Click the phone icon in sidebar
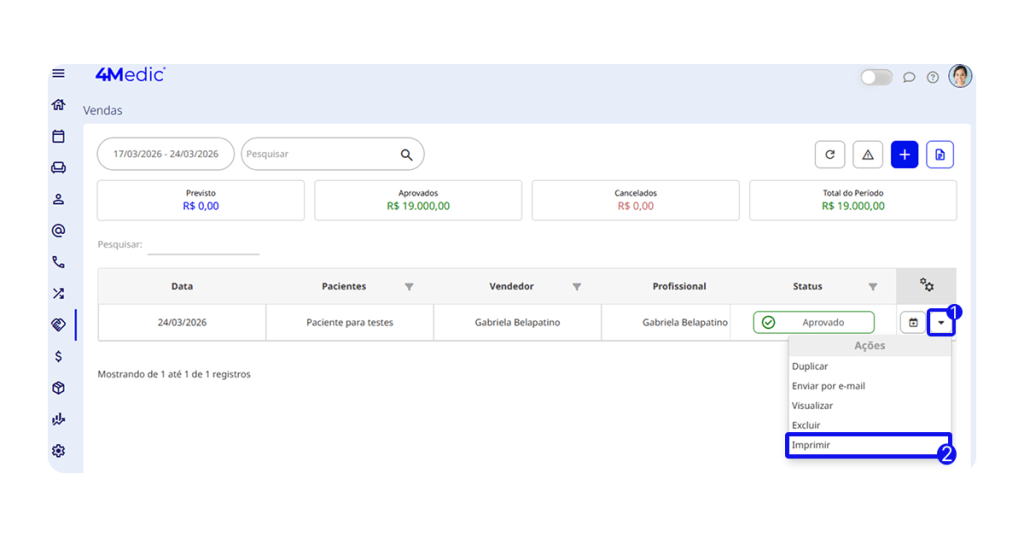Screen dimensions: 1024x538 tap(58, 262)
